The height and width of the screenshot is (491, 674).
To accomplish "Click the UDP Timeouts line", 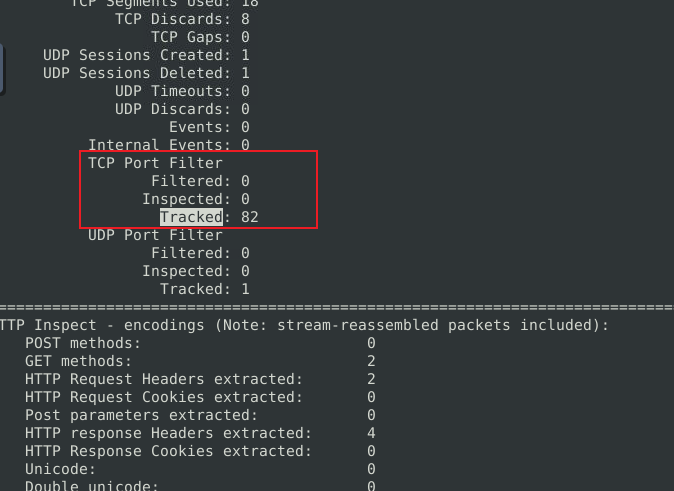I will (x=182, y=91).
